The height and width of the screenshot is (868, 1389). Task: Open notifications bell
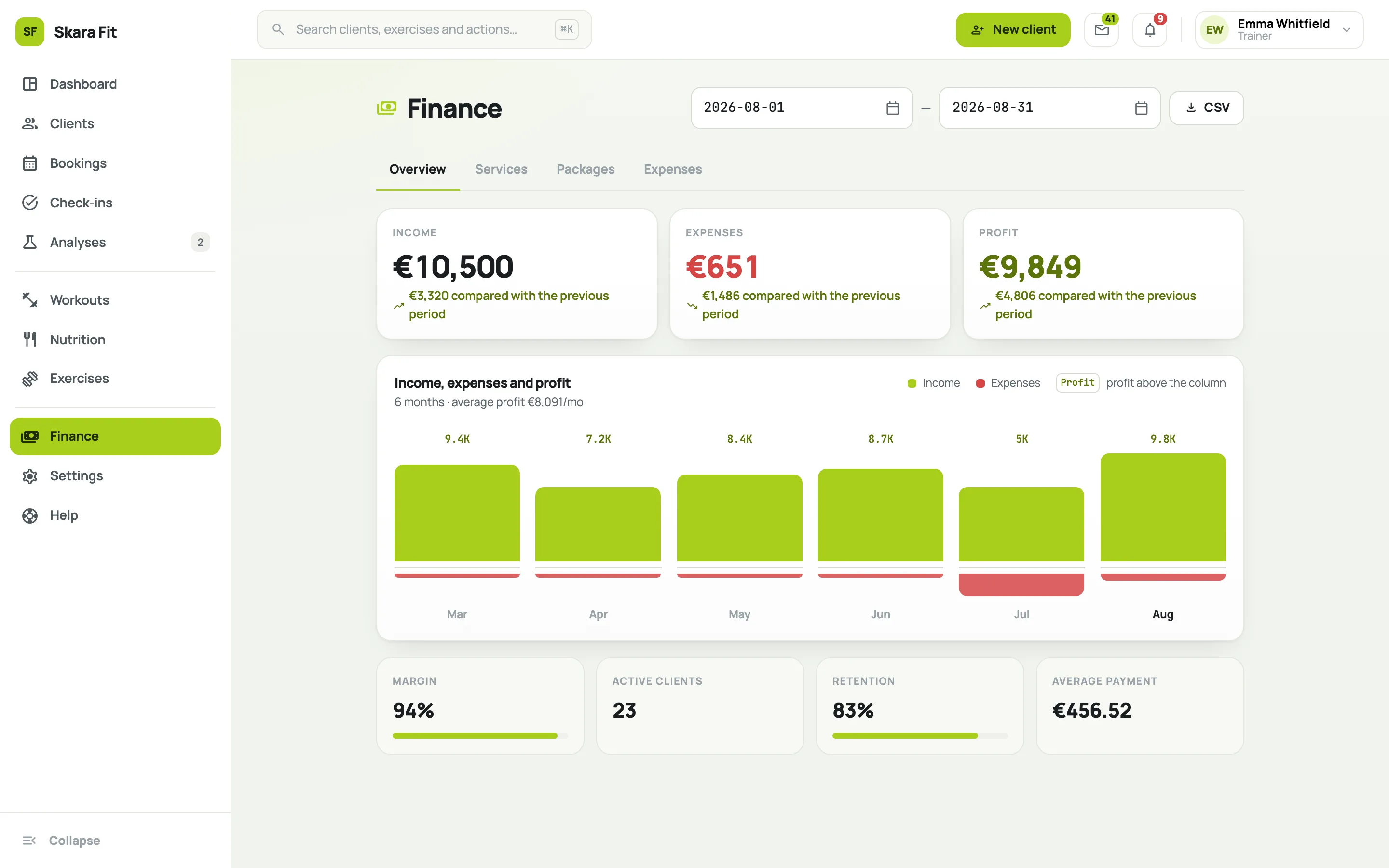tap(1150, 30)
